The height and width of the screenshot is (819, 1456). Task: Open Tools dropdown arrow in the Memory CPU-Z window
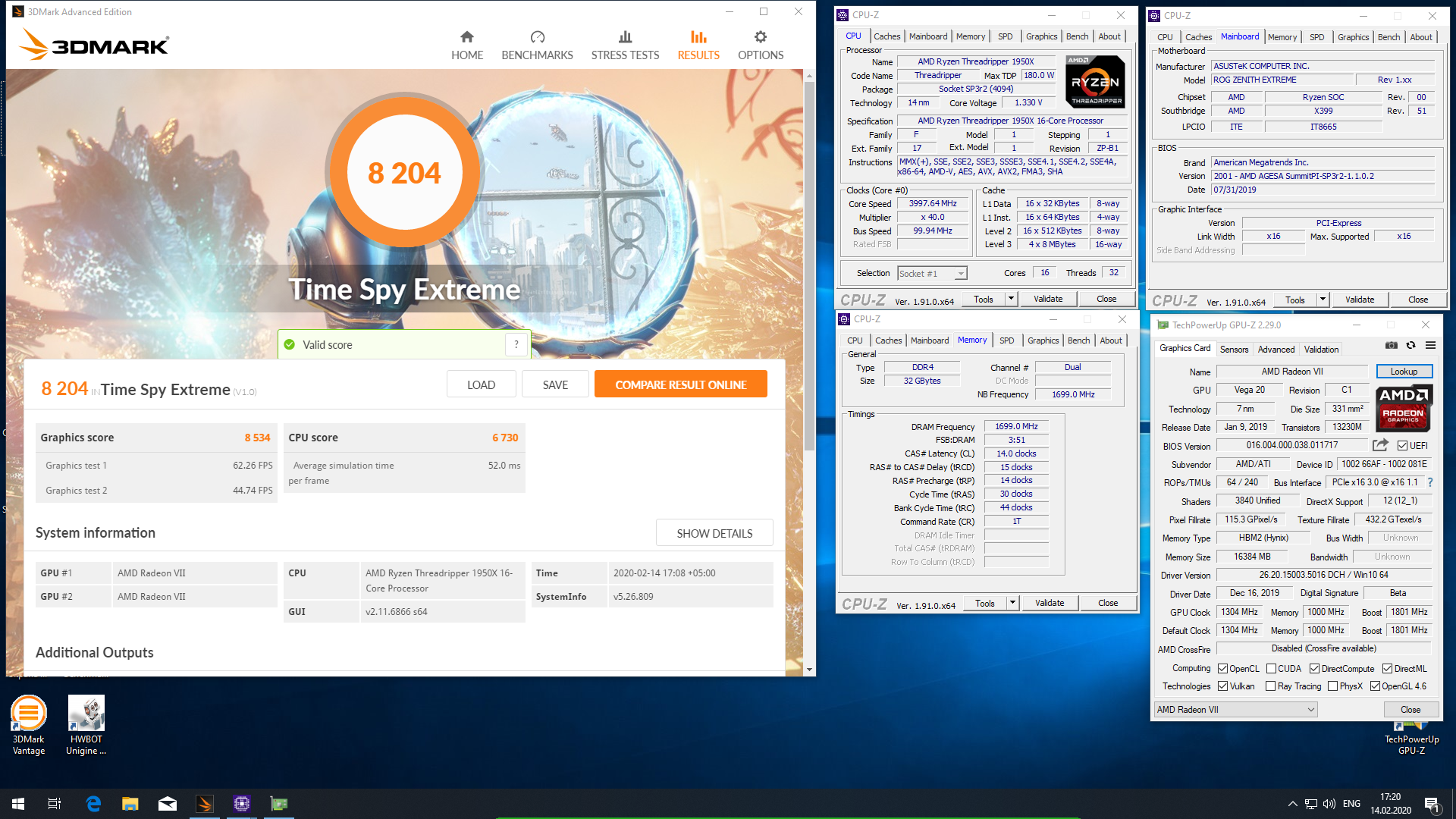point(1012,603)
